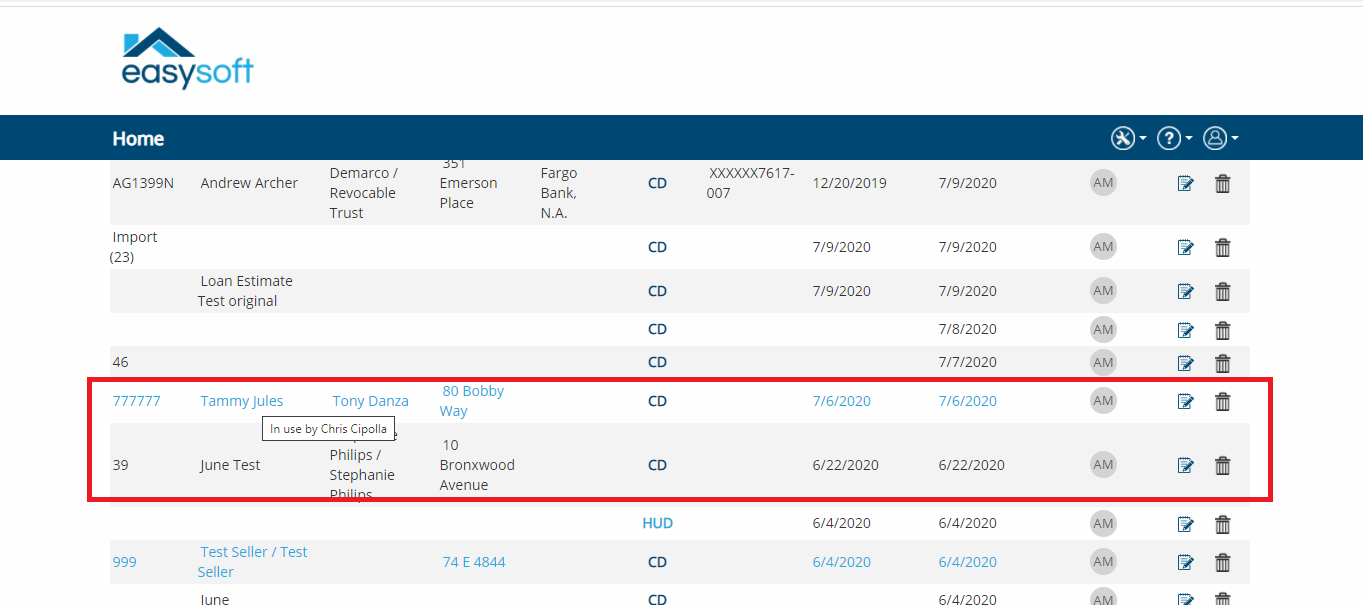1363x605 pixels.
Task: Open the Tony Danza link
Action: click(370, 401)
